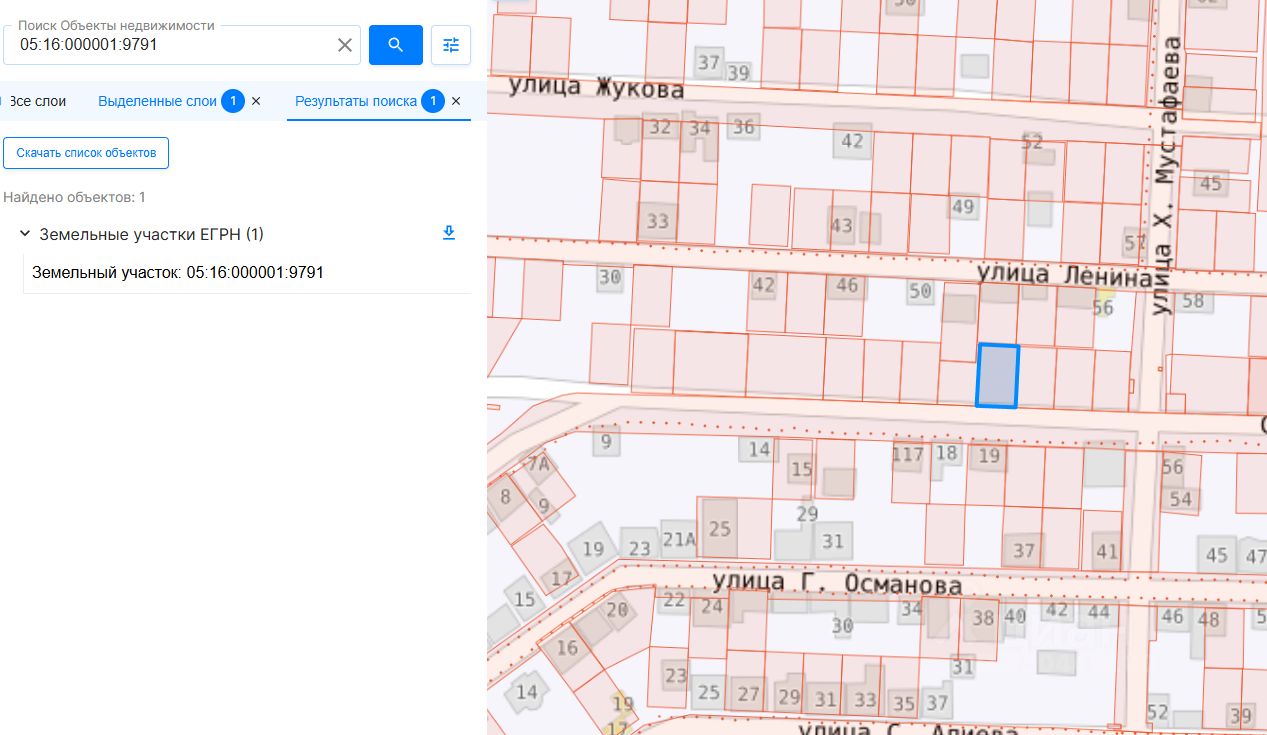
Task: Clear the cadastral number search field
Action: click(345, 45)
